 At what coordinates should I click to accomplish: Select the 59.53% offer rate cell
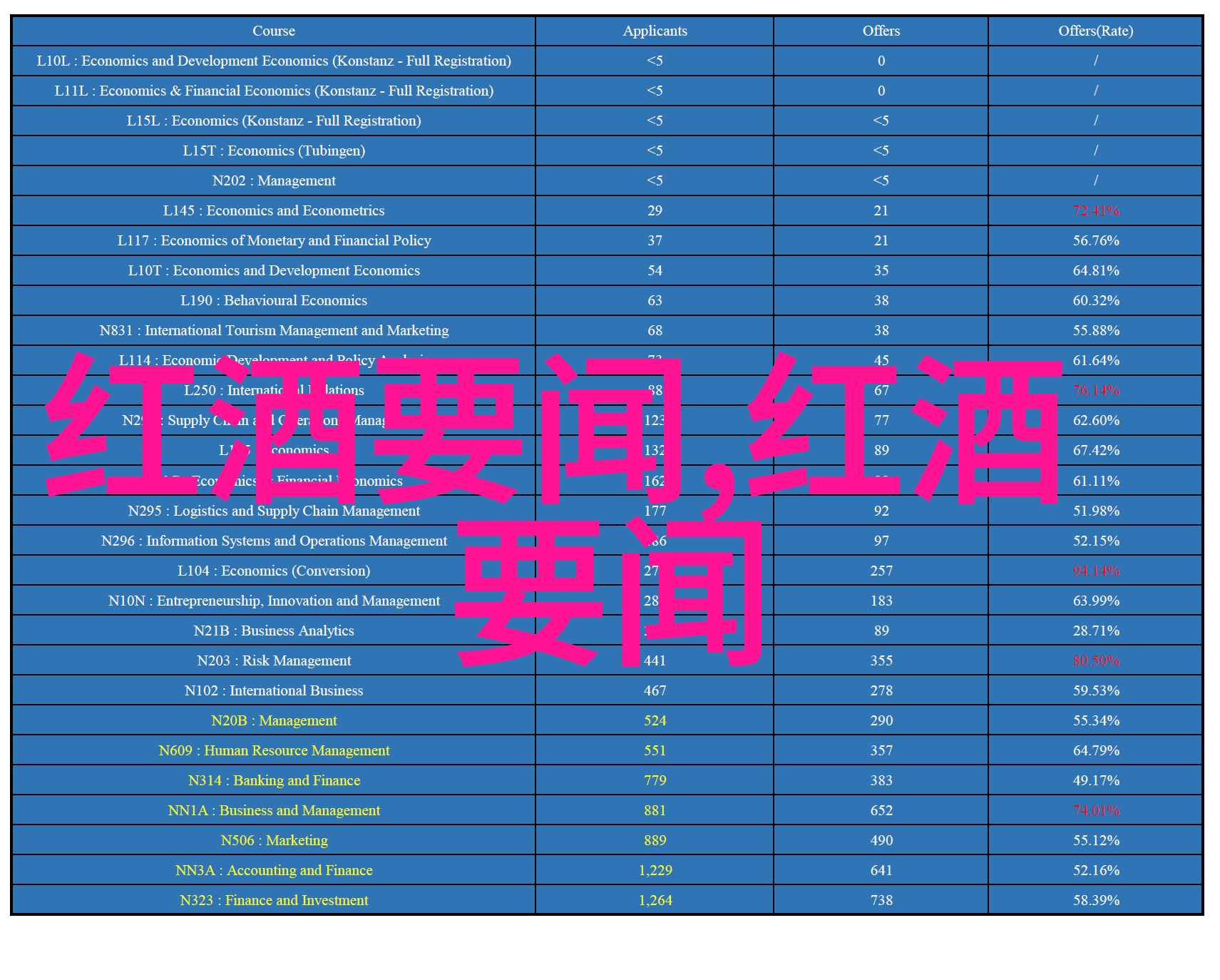point(1095,690)
